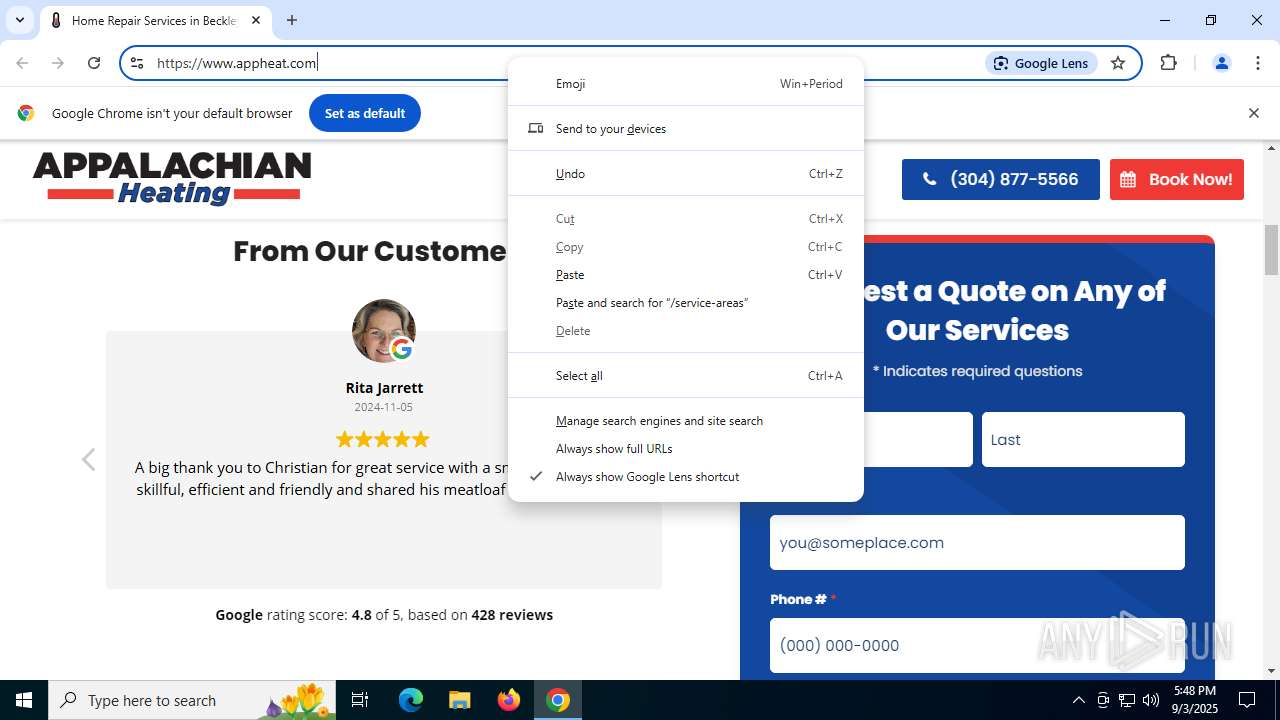The width and height of the screenshot is (1280, 720).
Task: Choose Paste and search for /service-areas
Action: click(x=686, y=303)
